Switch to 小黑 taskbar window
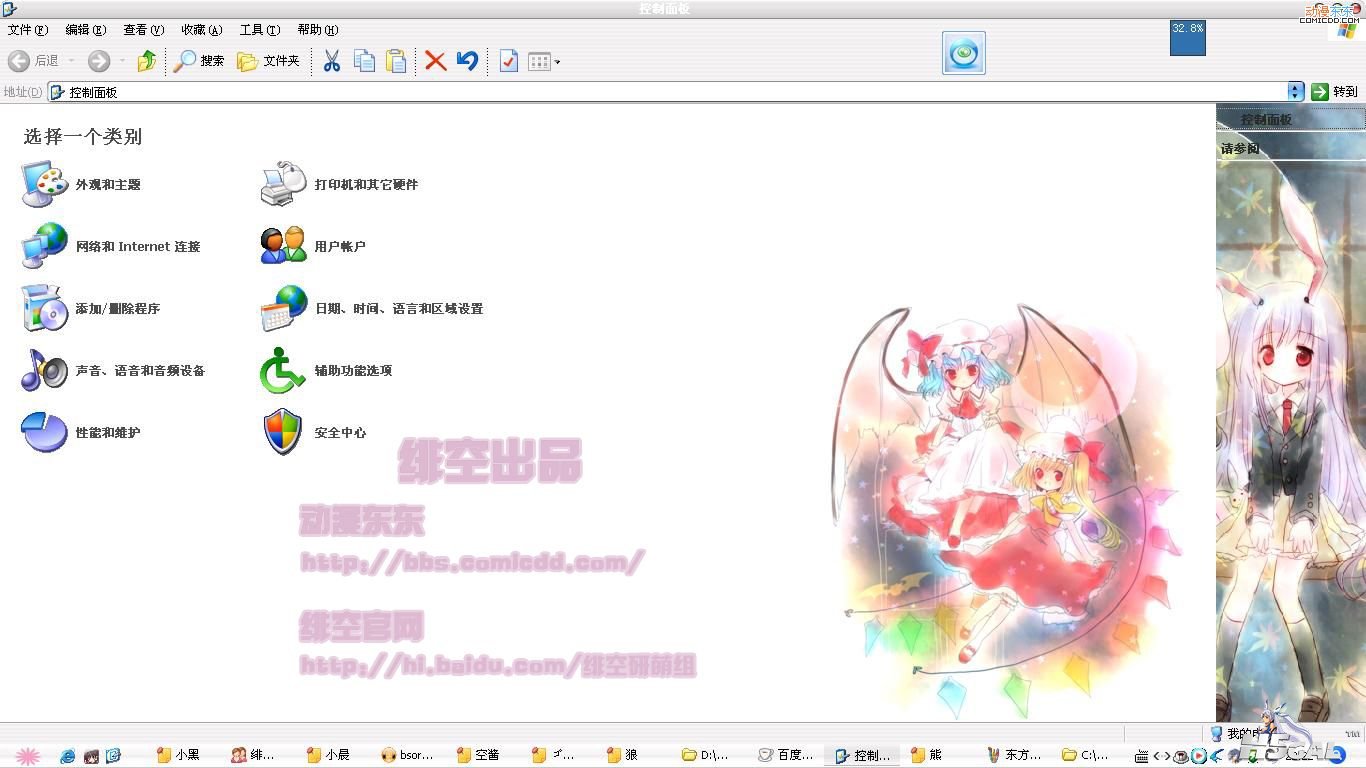Image resolution: width=1366 pixels, height=768 pixels. (180, 756)
